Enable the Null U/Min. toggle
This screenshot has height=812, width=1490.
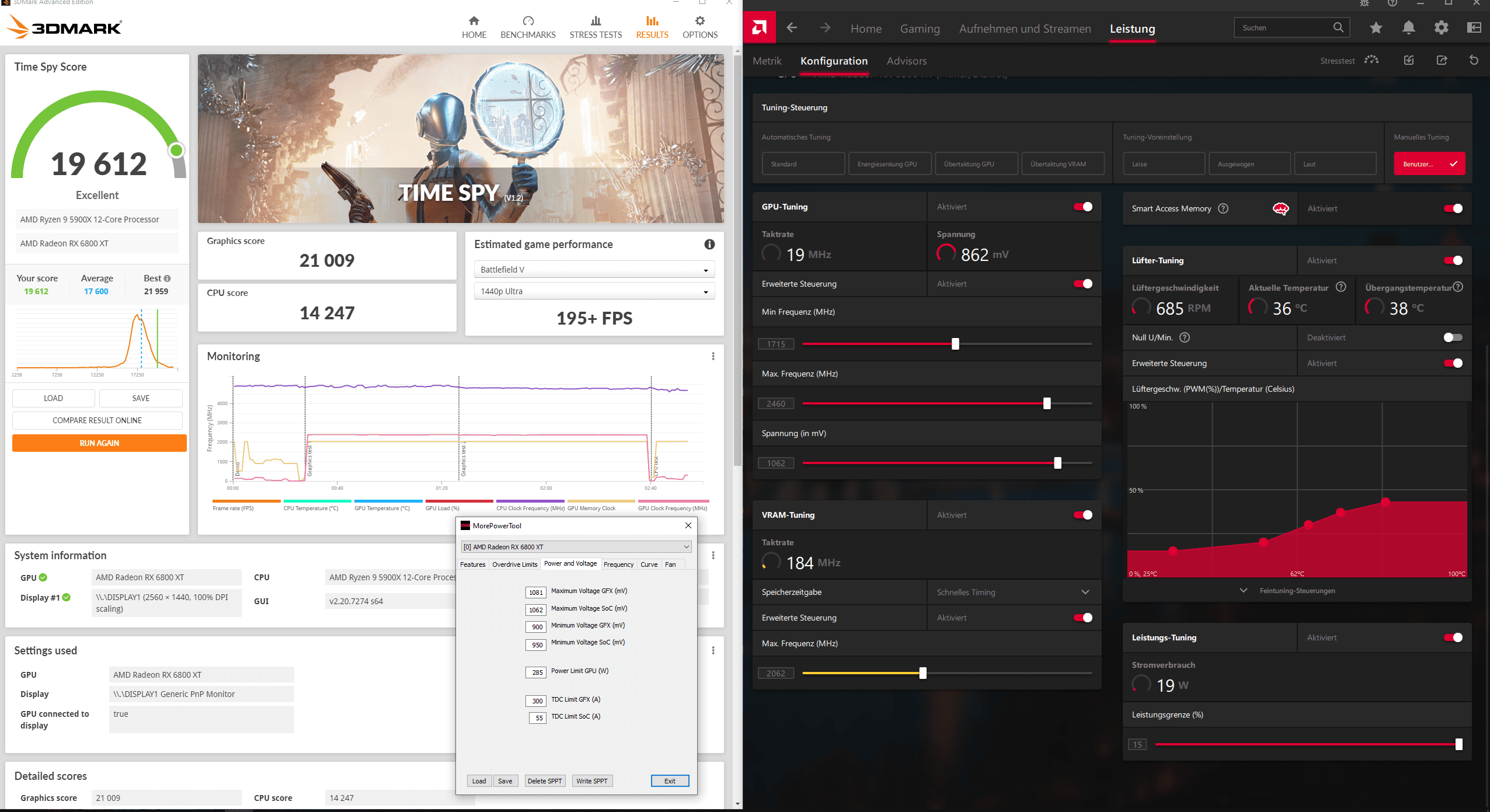(1453, 337)
